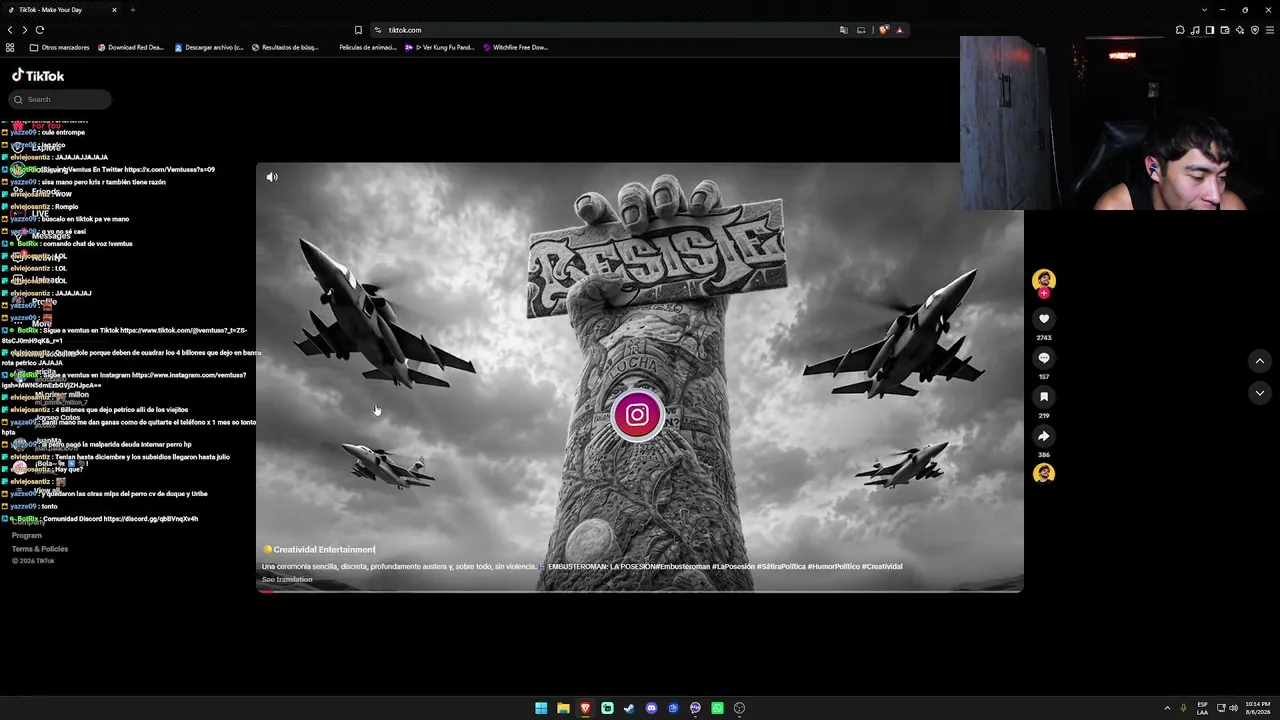Open the video comments bubble
The image size is (1280, 720).
(x=1044, y=358)
